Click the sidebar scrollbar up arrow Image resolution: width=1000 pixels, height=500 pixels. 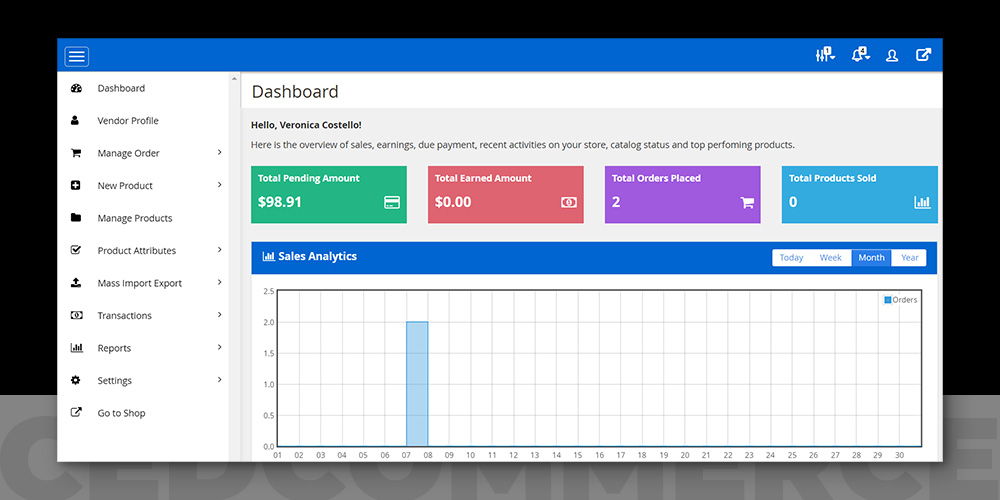[233, 78]
